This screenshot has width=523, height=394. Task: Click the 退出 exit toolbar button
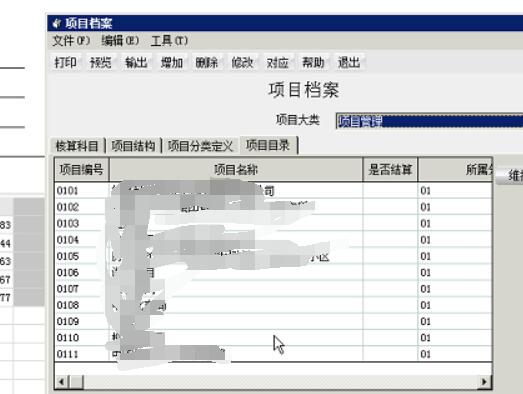click(349, 62)
